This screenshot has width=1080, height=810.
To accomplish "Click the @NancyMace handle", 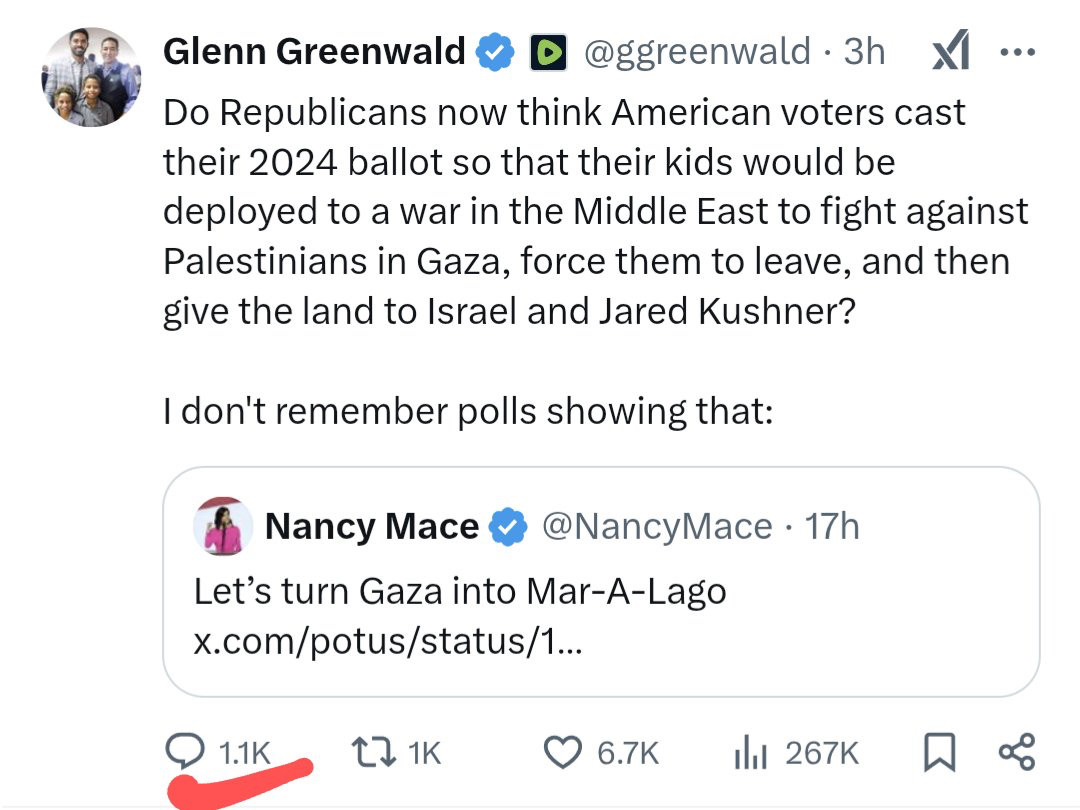I will tap(657, 527).
